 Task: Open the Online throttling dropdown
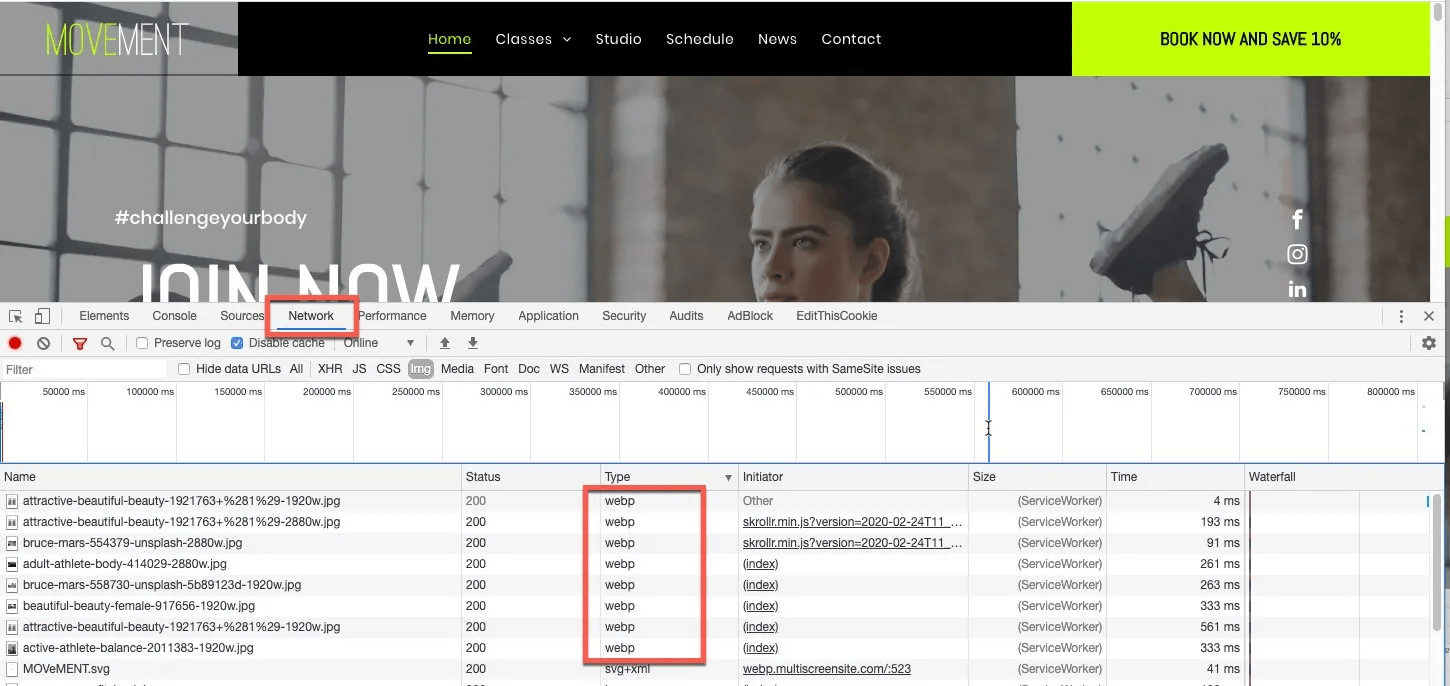pos(379,343)
